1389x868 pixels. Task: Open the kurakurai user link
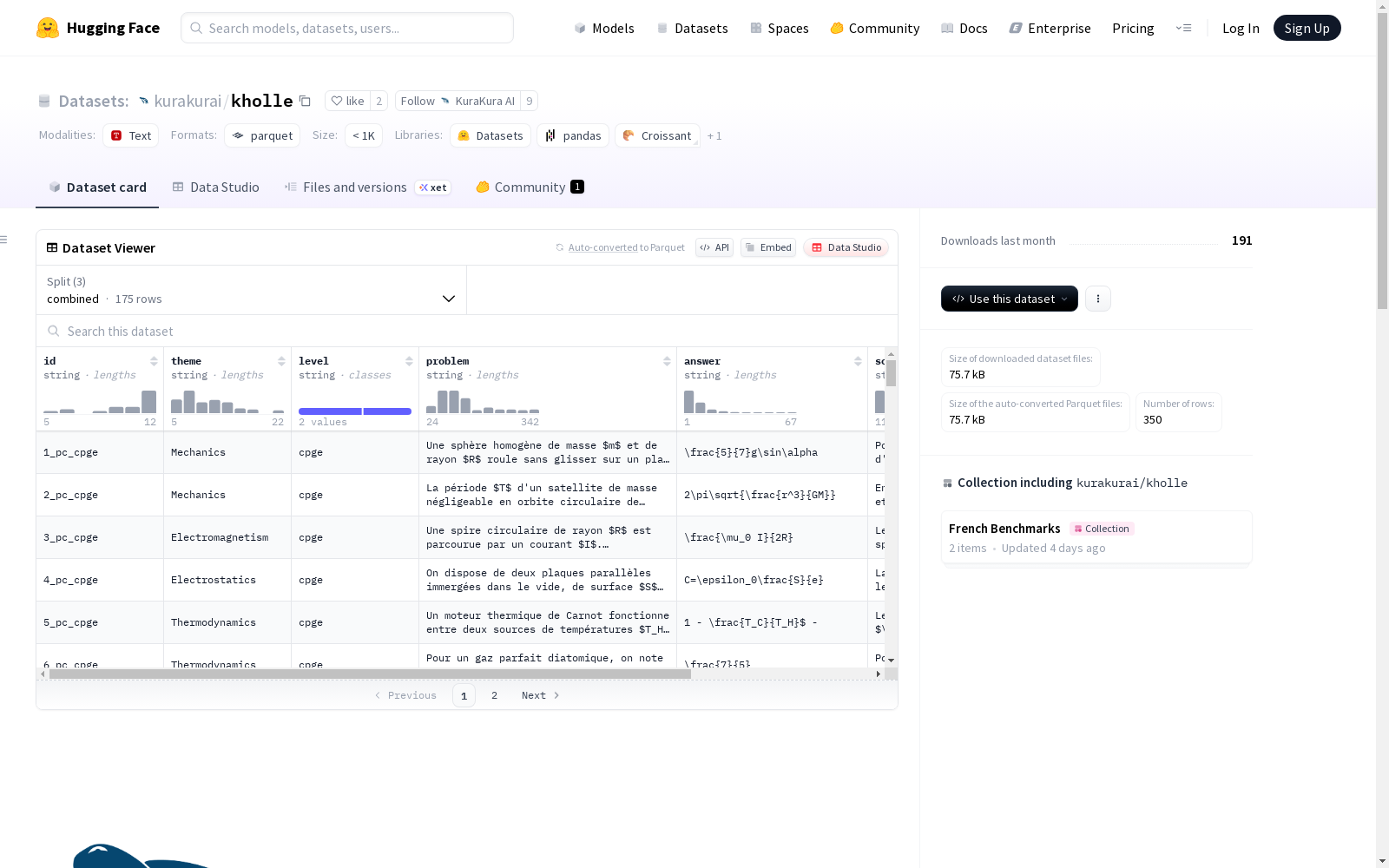click(x=188, y=101)
